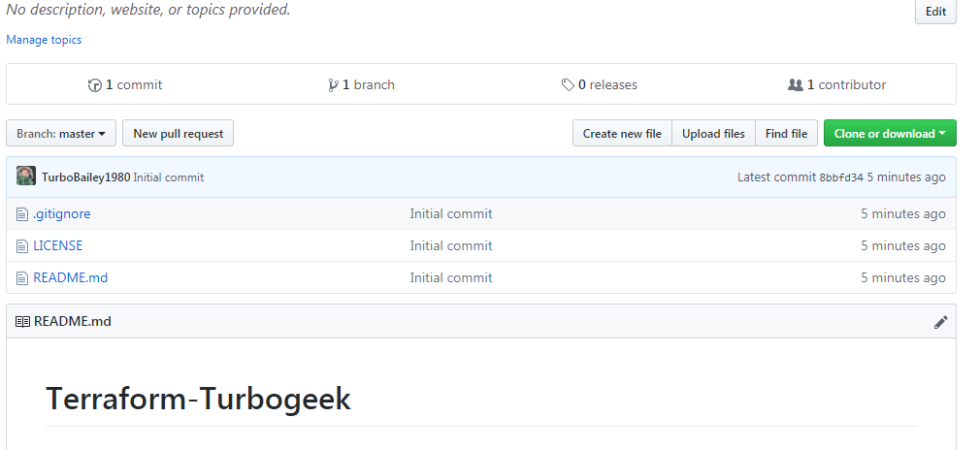Click the Create new file button
Viewport: 980px width, 450px height.
click(622, 133)
